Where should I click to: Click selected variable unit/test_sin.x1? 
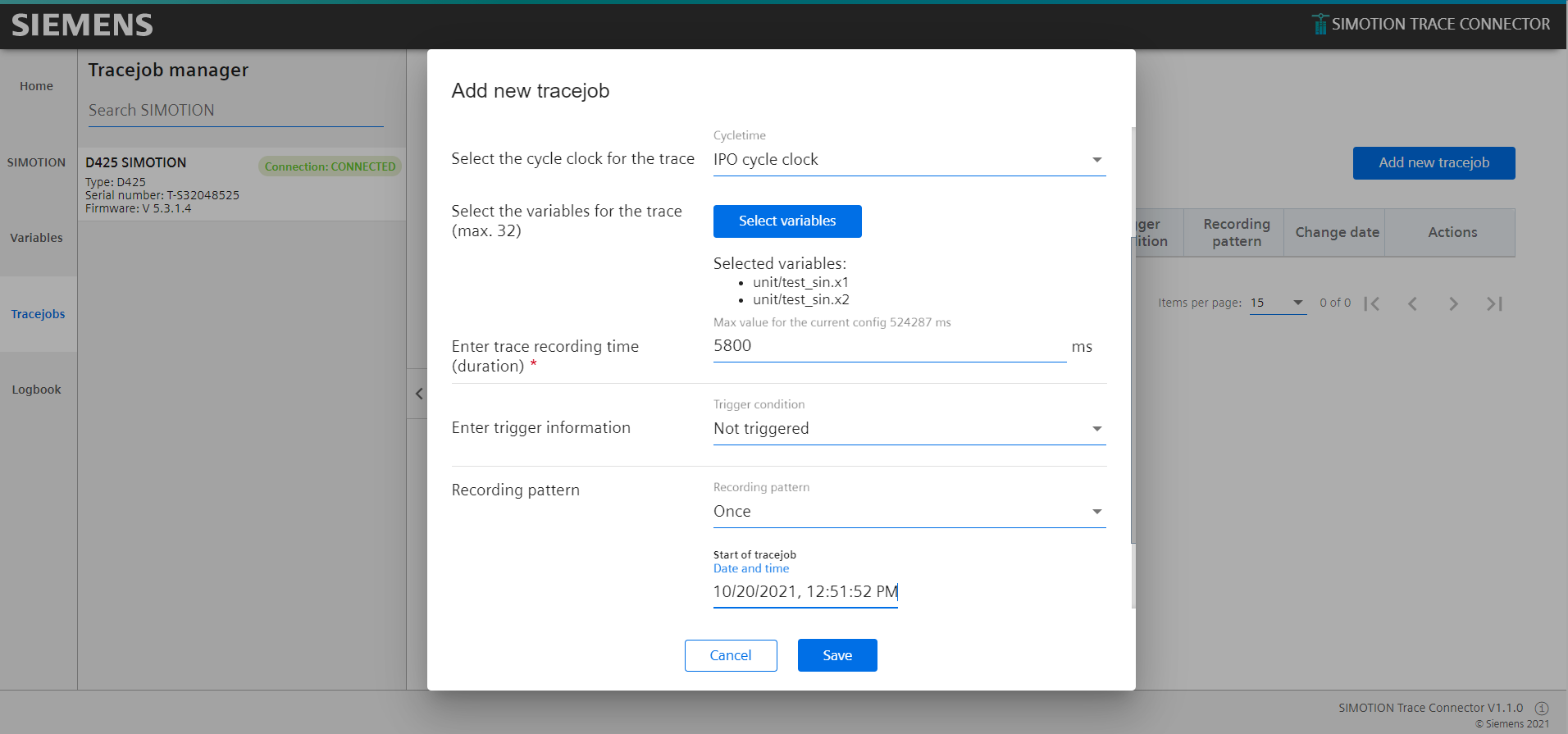point(800,282)
